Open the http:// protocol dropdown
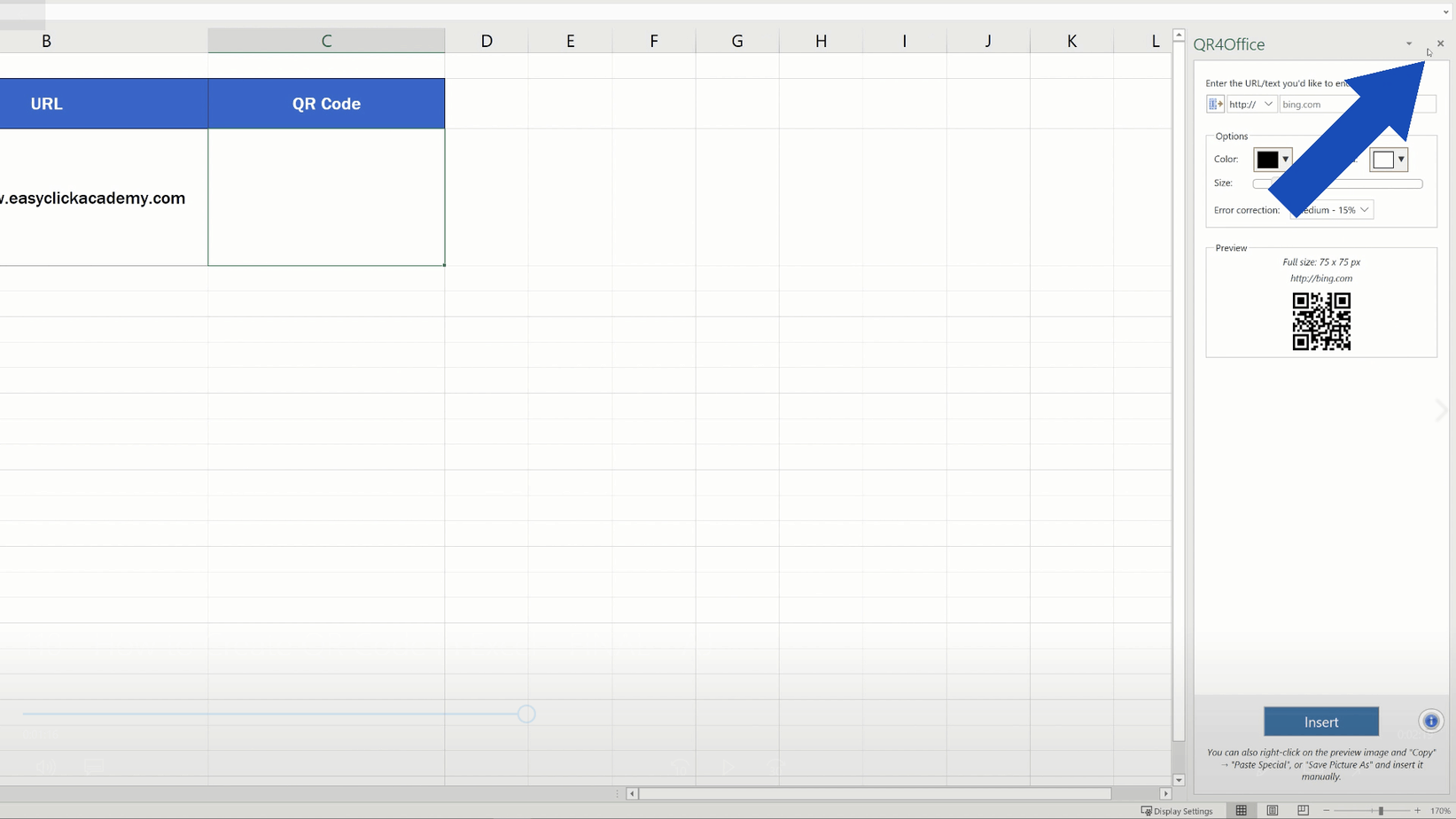Image resolution: width=1456 pixels, height=819 pixels. click(x=1267, y=104)
